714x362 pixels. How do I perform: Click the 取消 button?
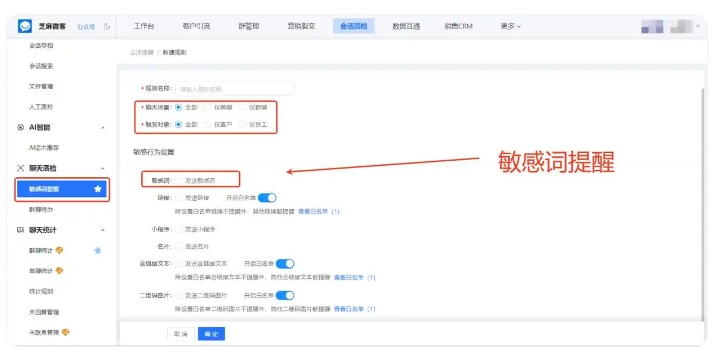click(x=181, y=334)
